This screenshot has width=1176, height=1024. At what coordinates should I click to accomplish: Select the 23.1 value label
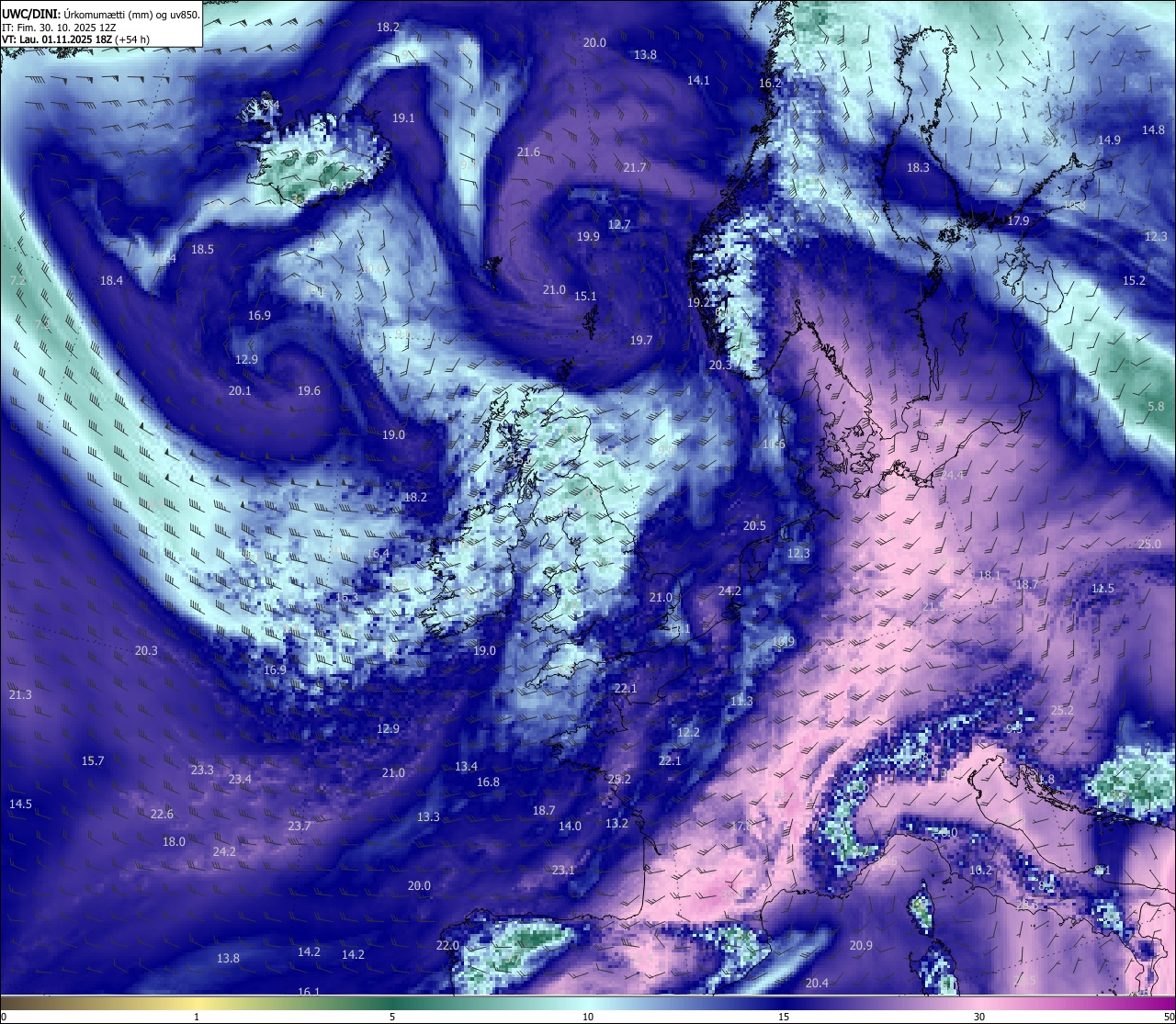tap(563, 871)
